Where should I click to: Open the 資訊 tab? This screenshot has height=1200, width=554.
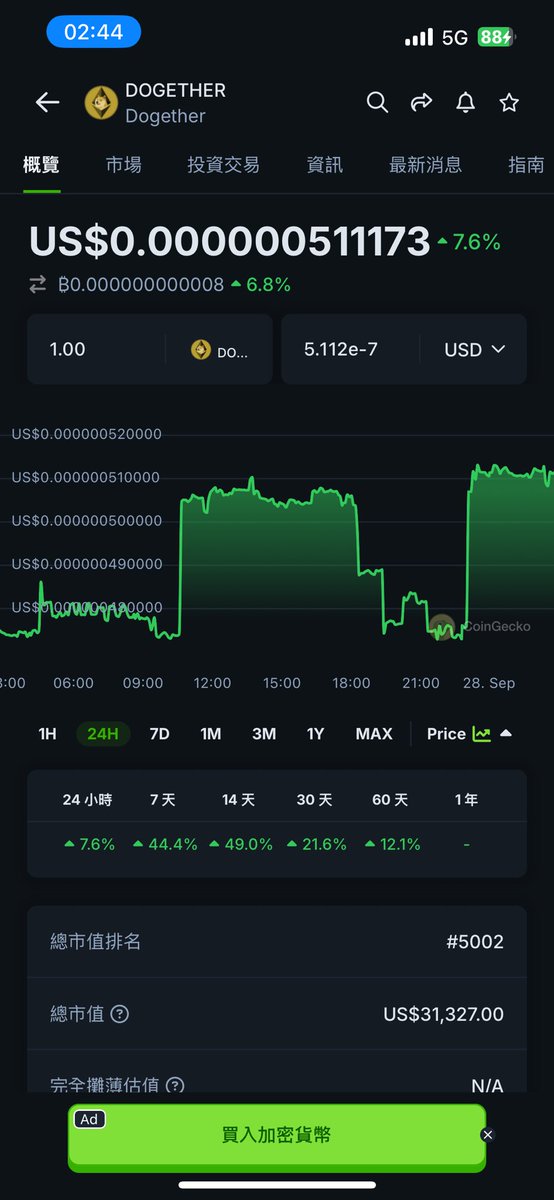click(325, 165)
